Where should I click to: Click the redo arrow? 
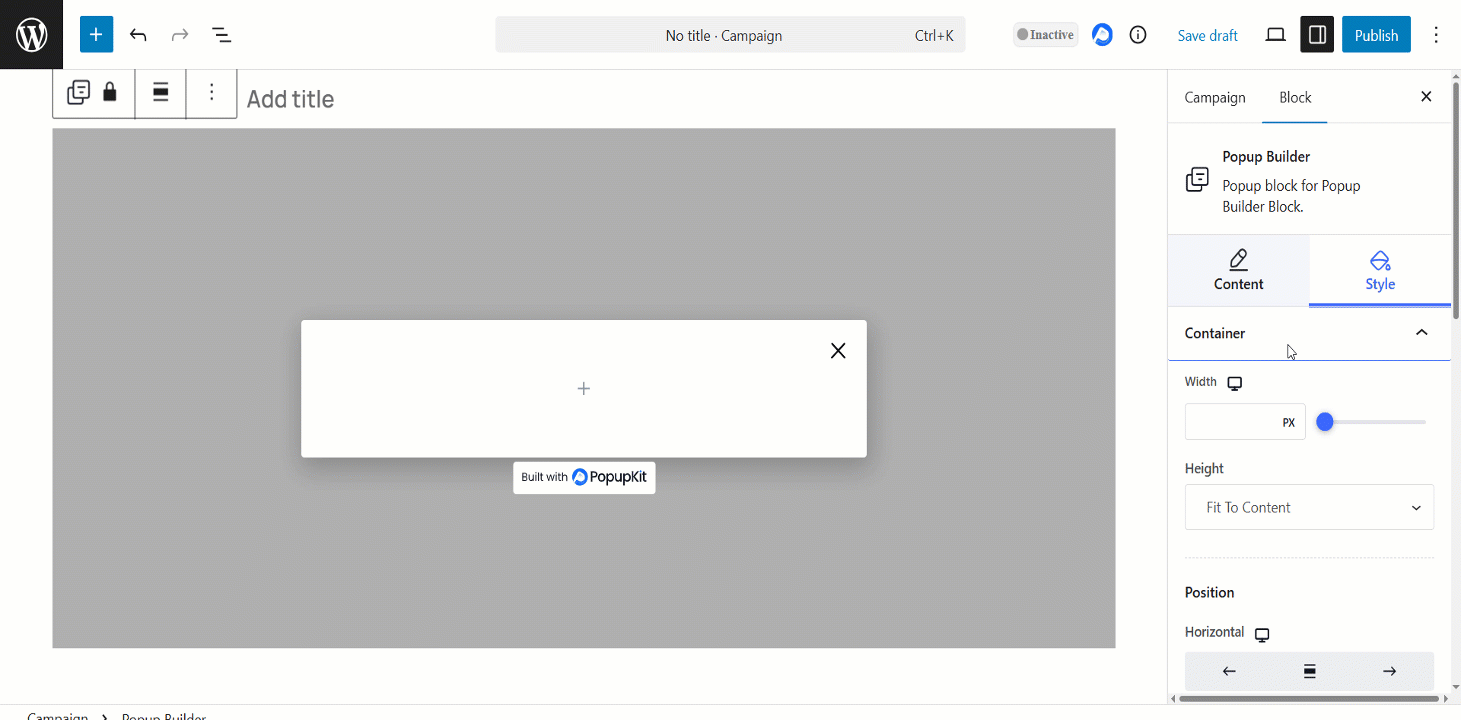click(x=180, y=35)
